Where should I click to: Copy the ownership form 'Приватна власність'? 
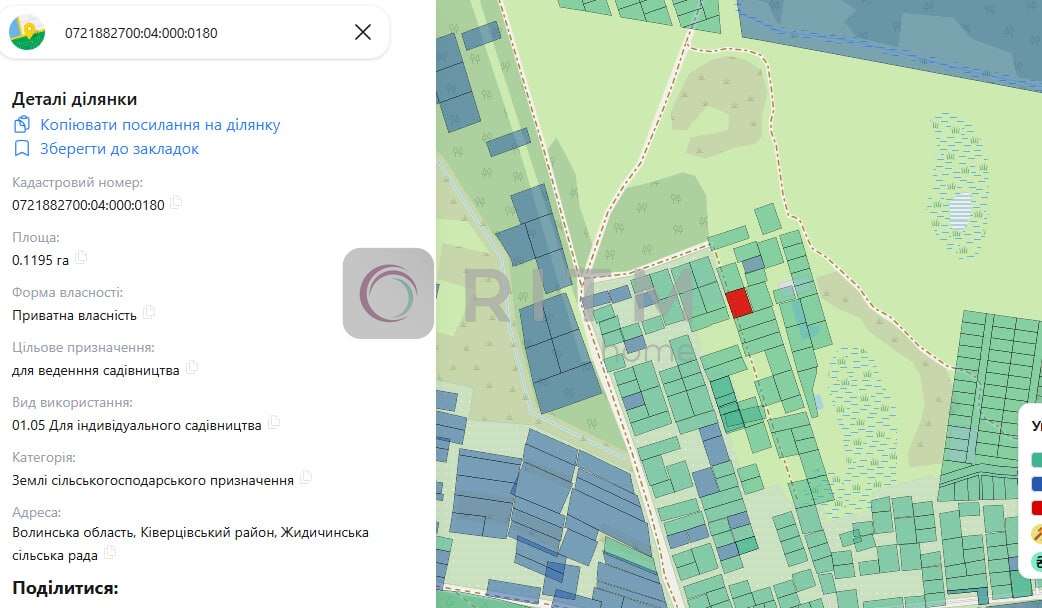click(x=149, y=313)
